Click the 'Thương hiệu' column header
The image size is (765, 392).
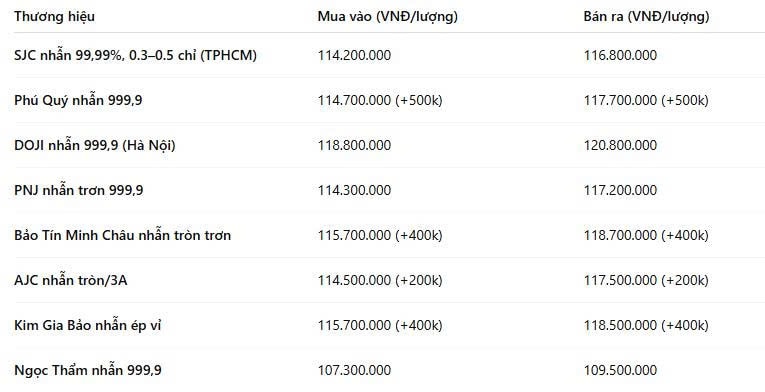coord(54,17)
